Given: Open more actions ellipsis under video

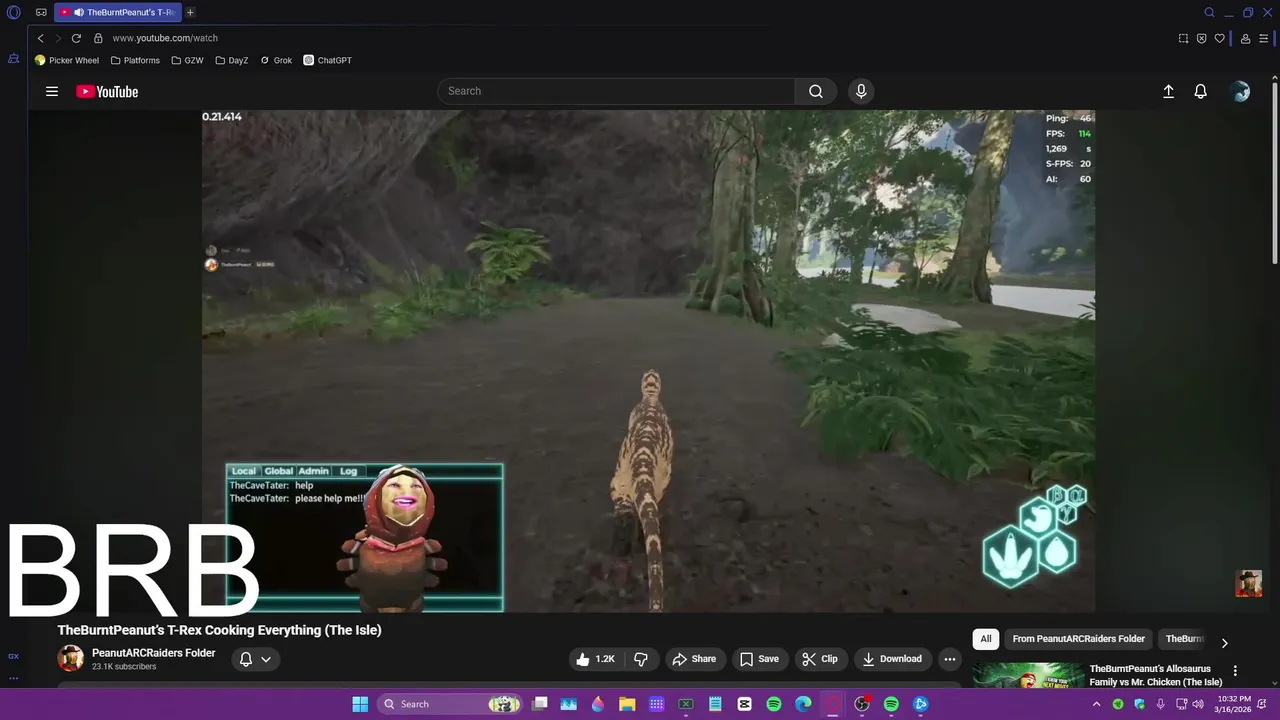Looking at the screenshot, I should pyautogui.click(x=950, y=659).
